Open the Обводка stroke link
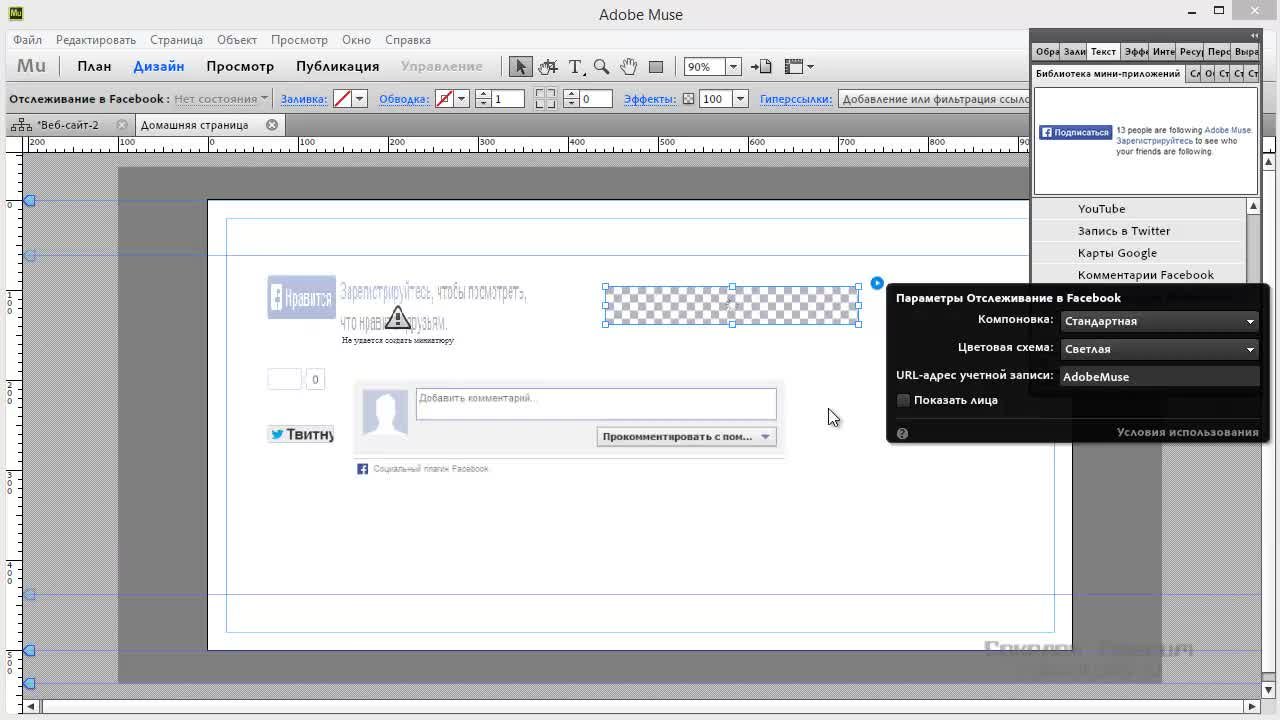 pos(404,99)
